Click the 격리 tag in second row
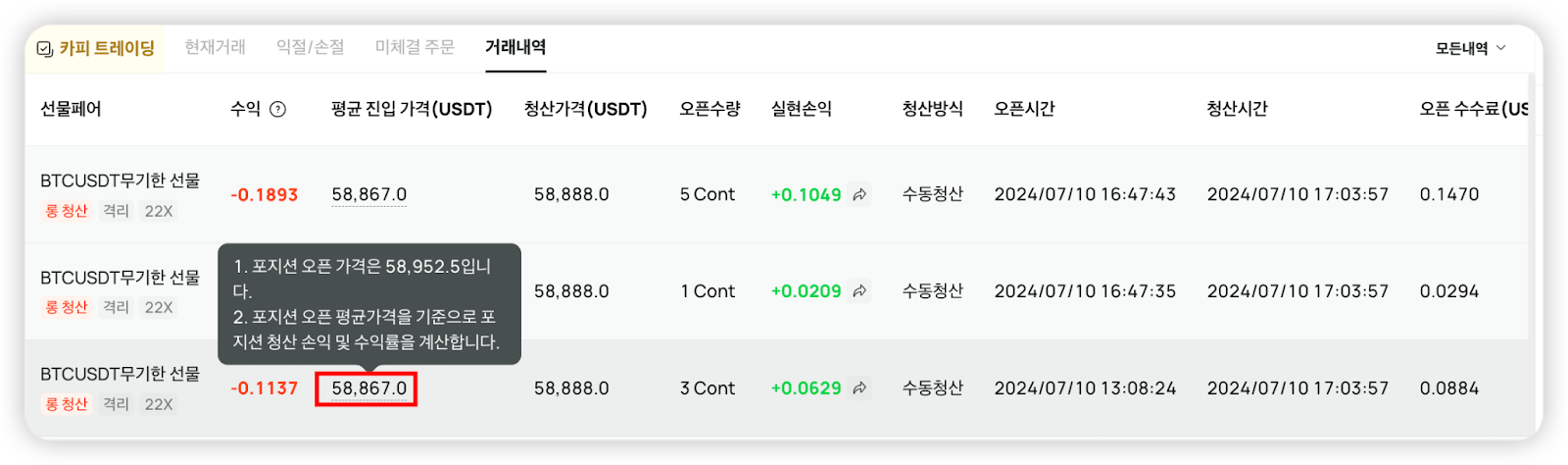 click(x=116, y=307)
